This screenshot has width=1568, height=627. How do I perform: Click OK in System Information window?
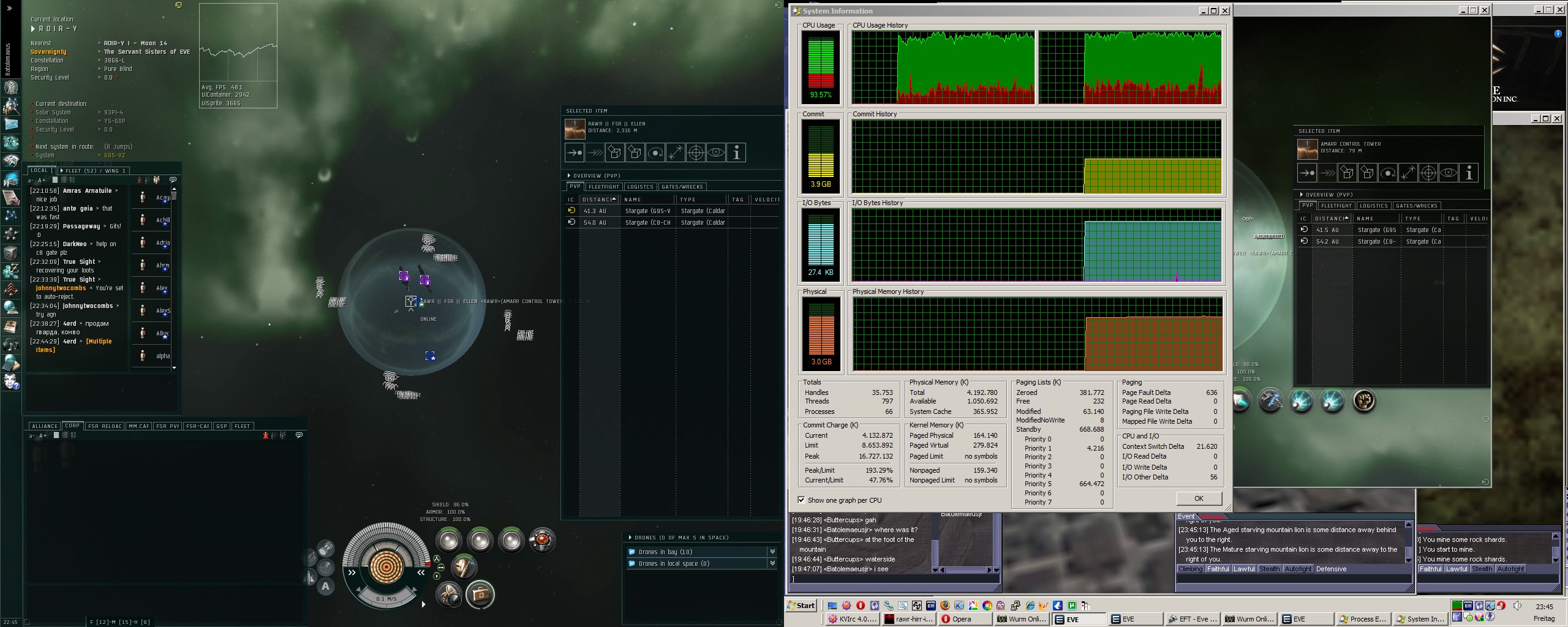coord(1199,498)
